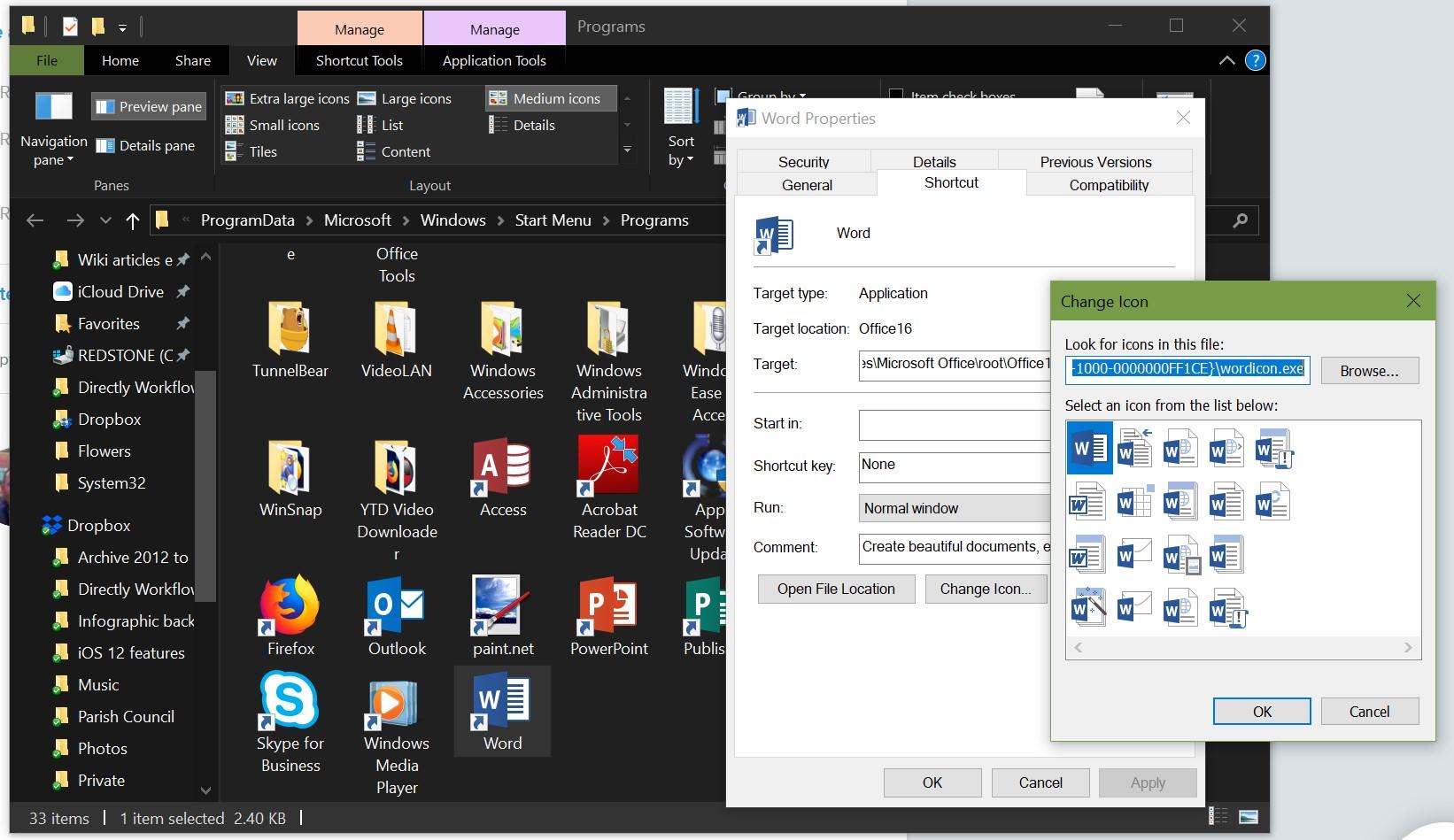Click the Browse... button
This screenshot has width=1454, height=840.
1369,371
